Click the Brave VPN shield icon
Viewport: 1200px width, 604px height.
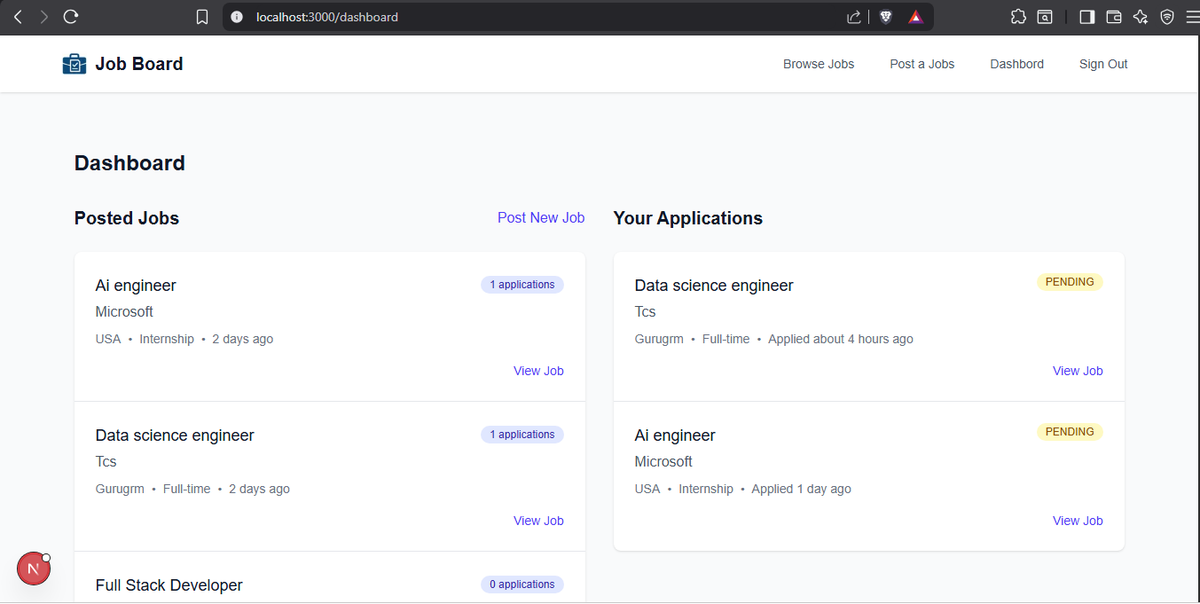(1166, 17)
